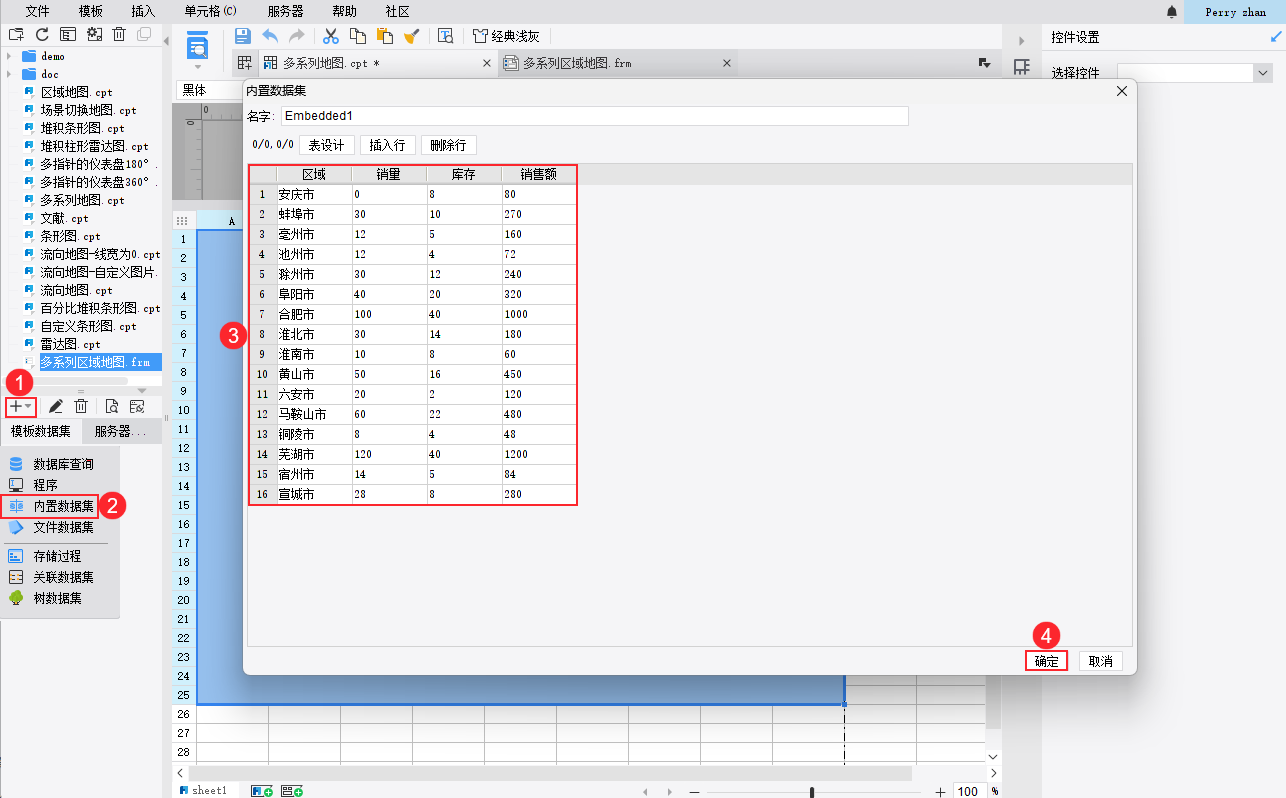The image size is (1286, 798).
Task: Click add form sheet icon
Action: pyautogui.click(x=292, y=791)
